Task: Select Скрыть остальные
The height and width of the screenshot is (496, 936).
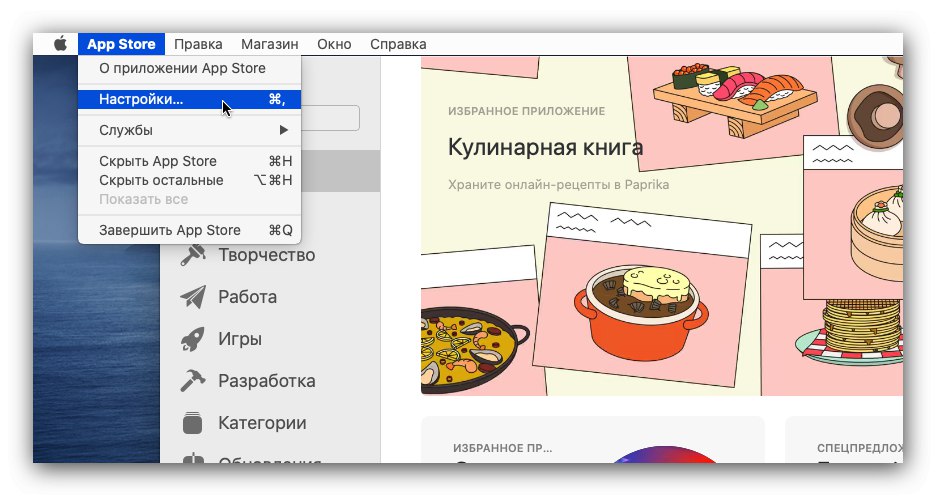Action: 189,180
